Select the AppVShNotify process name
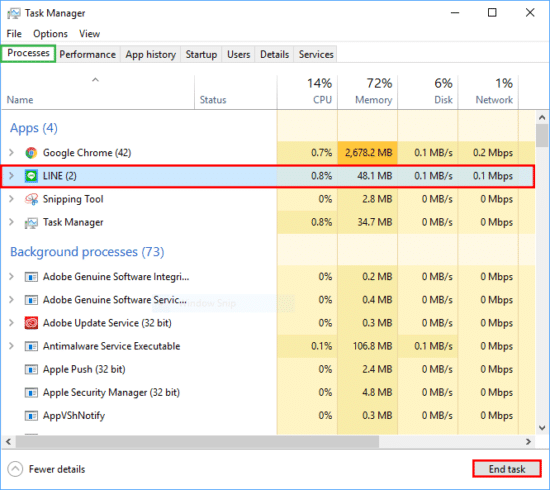 74,416
